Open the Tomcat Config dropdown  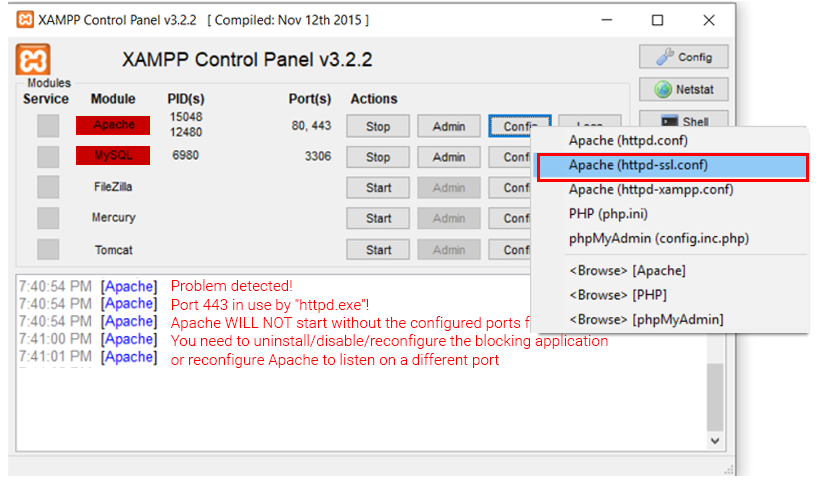click(x=510, y=249)
